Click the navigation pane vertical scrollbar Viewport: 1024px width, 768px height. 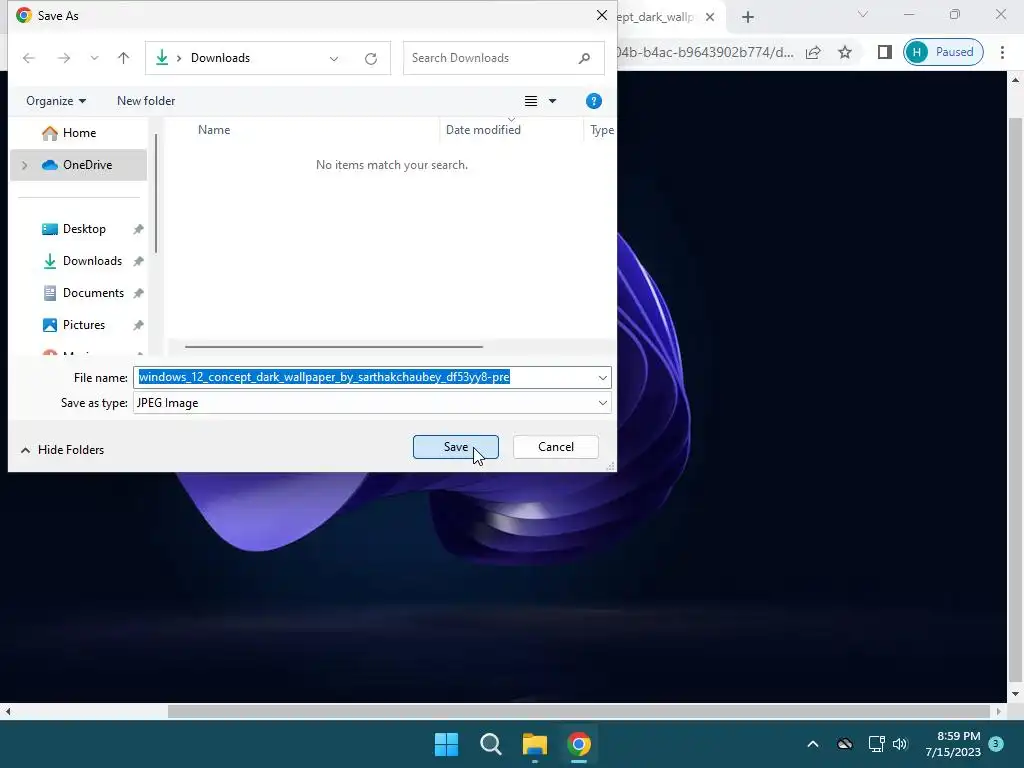coord(156,193)
